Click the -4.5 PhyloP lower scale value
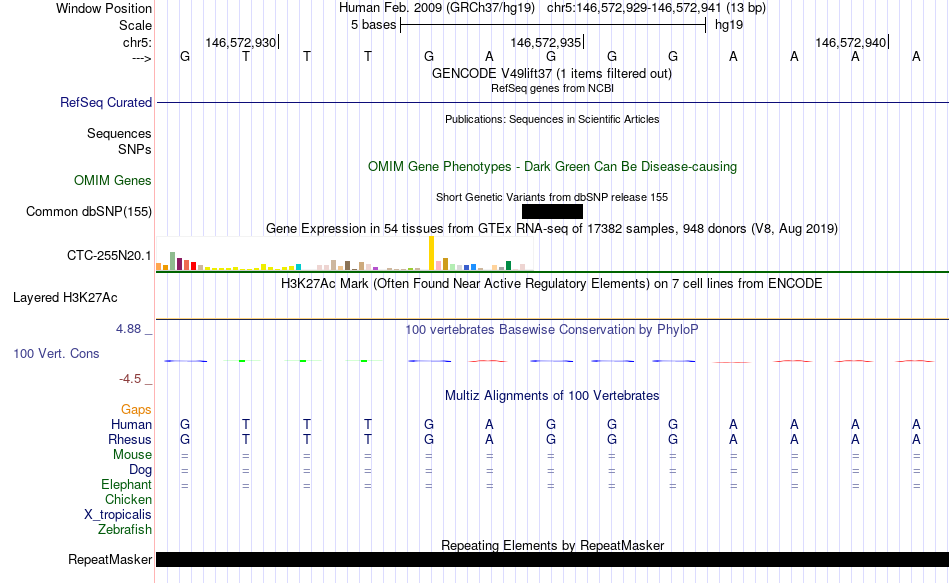 coord(130,379)
